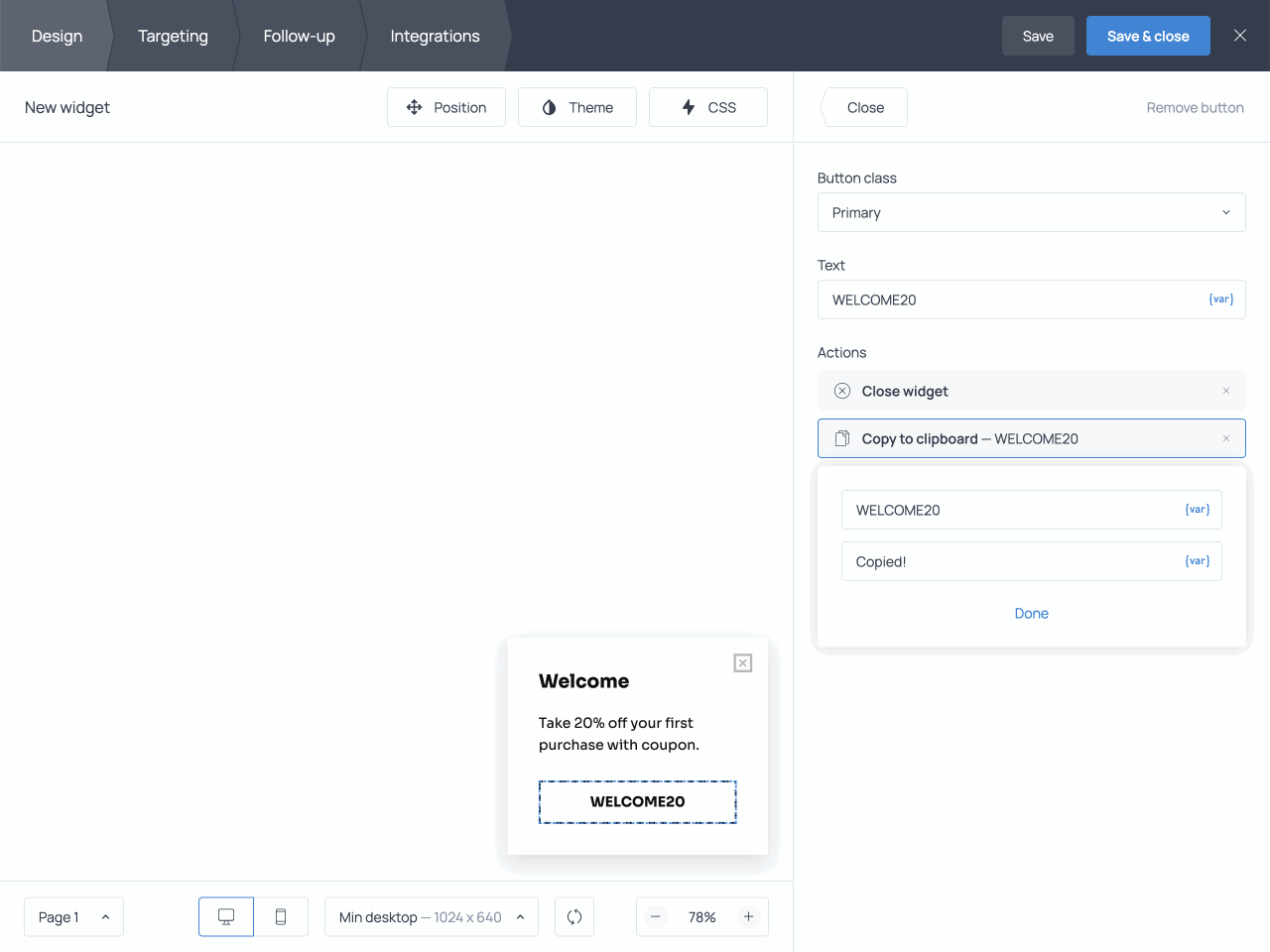Screen dimensions: 1270x952
Task: Select the Position tool icon
Action: pyautogui.click(x=414, y=107)
